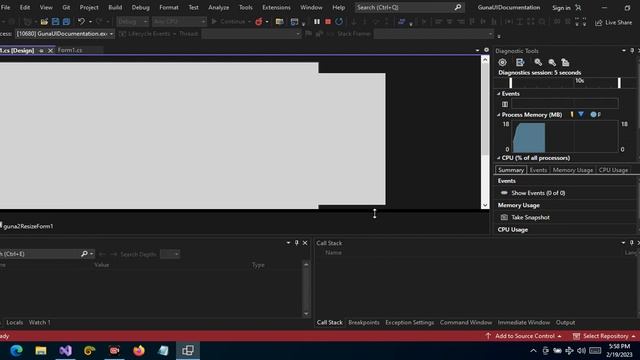Click Take Snapshot link
This screenshot has width=640, height=360.
point(530,218)
